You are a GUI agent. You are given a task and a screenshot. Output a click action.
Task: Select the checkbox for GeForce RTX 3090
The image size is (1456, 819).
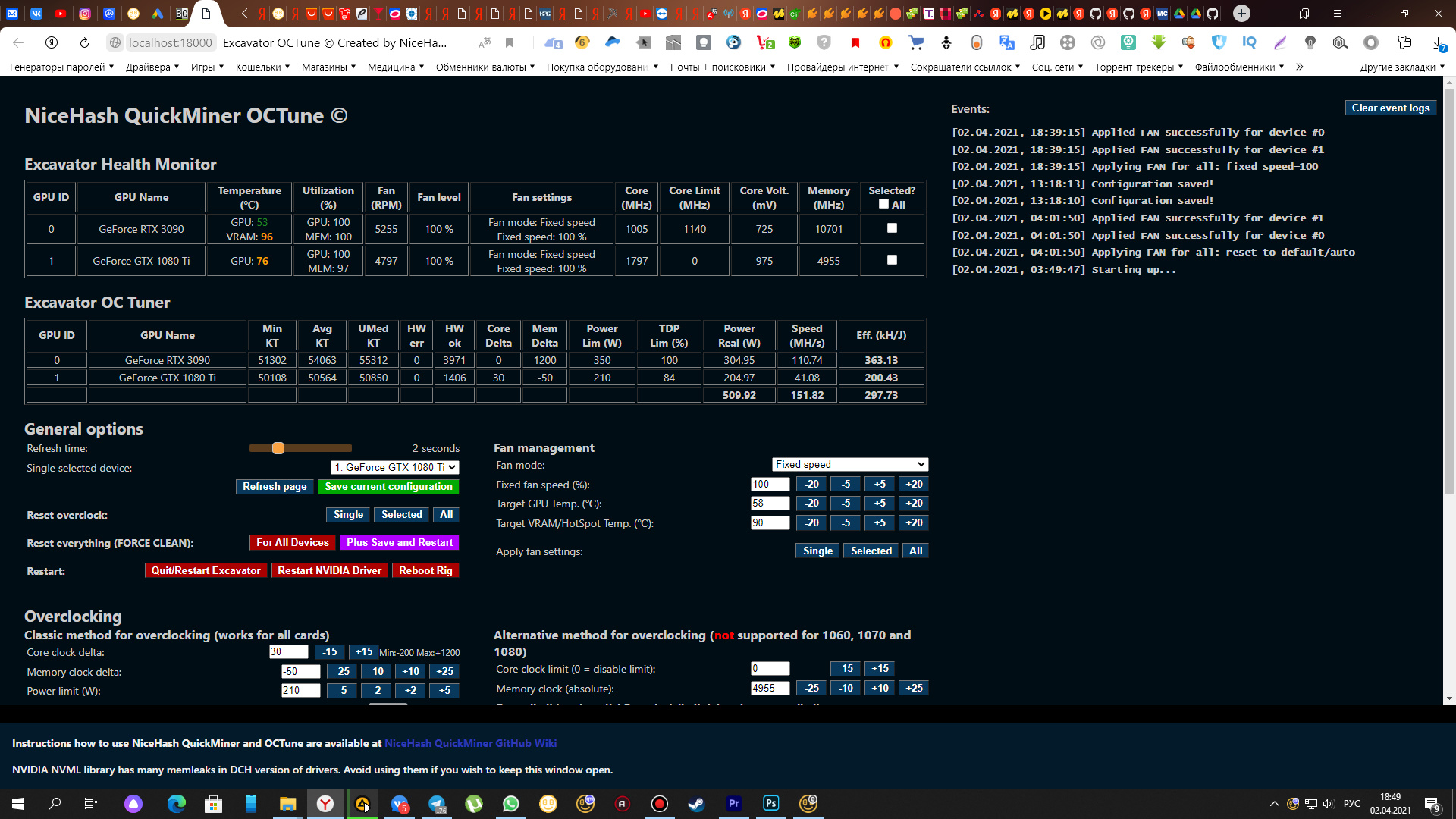(x=892, y=228)
